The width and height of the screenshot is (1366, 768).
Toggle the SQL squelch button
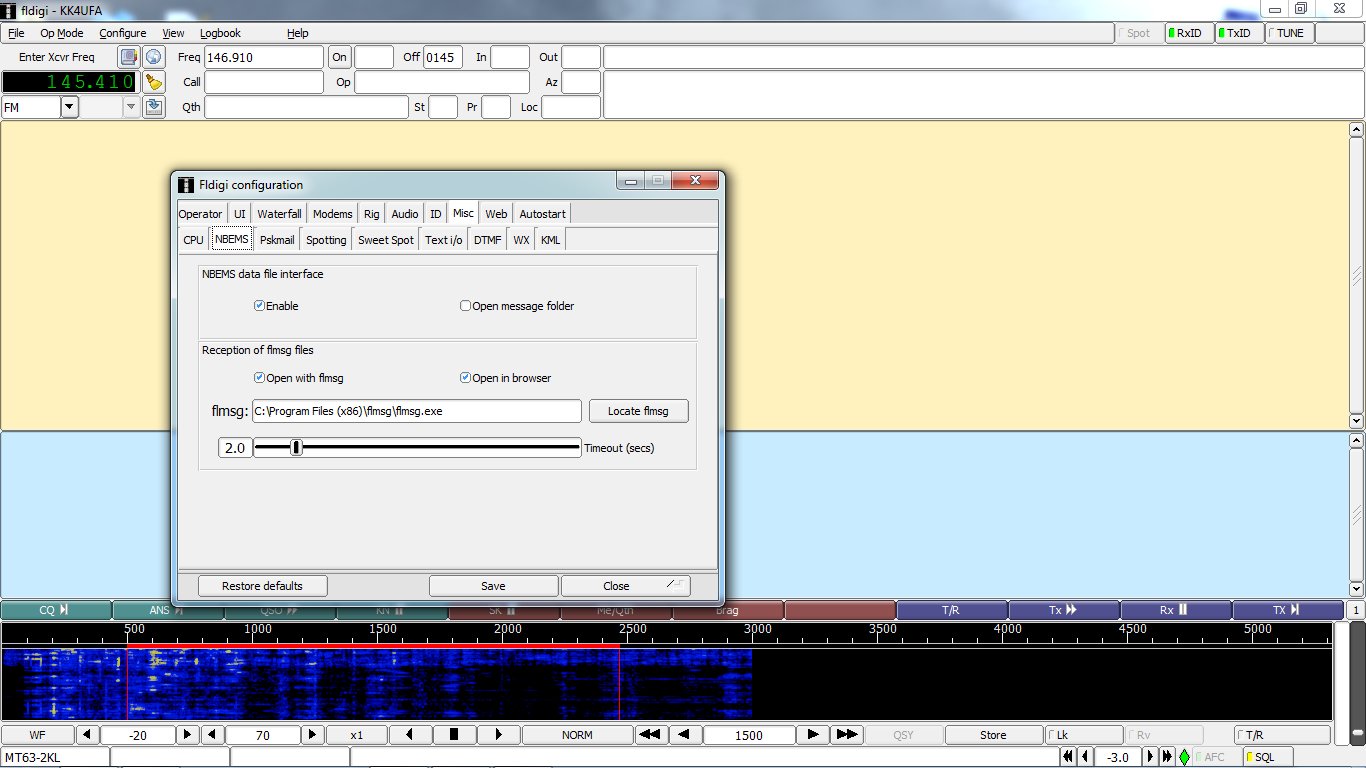click(x=1268, y=757)
